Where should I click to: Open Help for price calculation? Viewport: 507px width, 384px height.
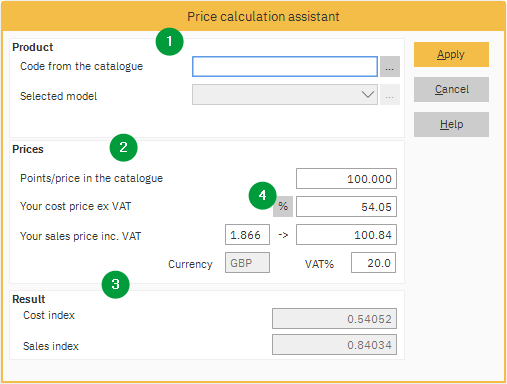451,124
